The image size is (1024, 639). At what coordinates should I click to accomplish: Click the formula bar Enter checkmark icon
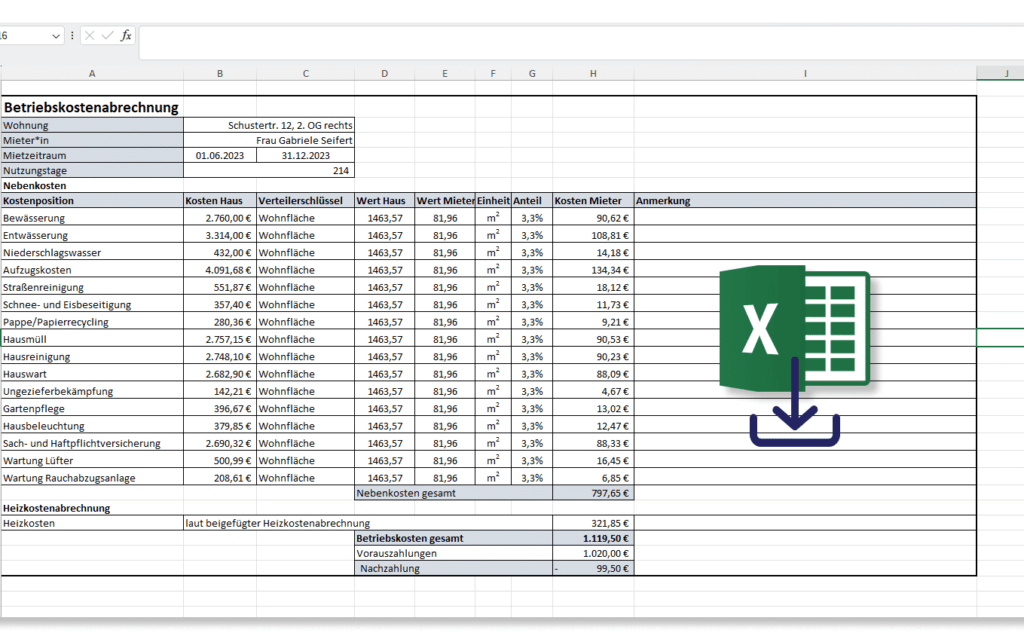click(x=107, y=36)
